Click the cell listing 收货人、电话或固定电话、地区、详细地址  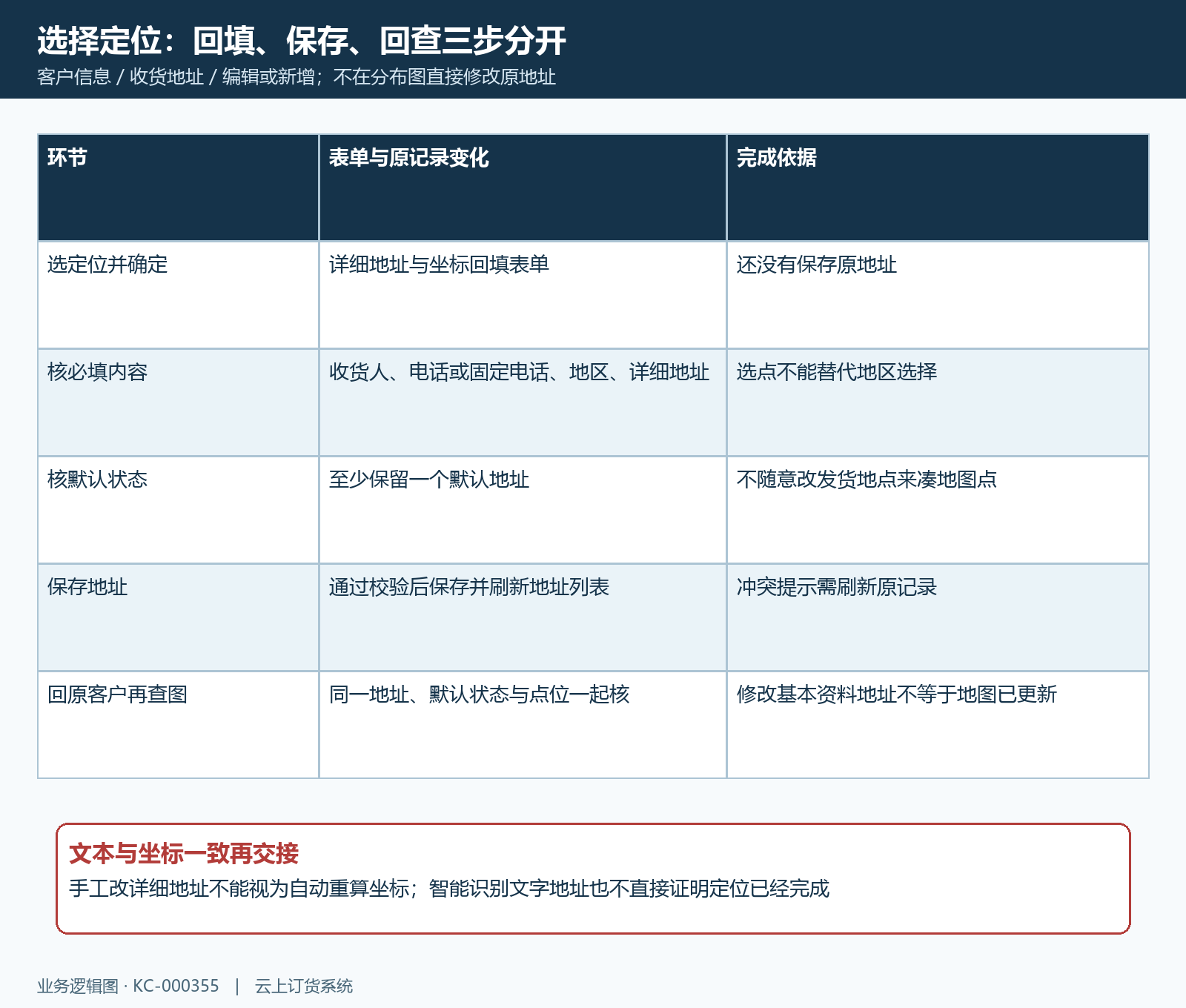(523, 402)
